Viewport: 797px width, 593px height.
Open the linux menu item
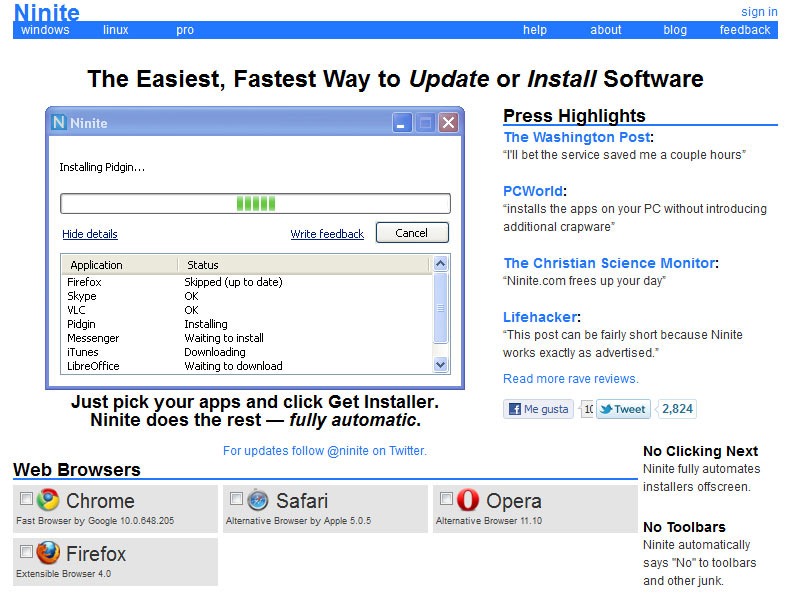pyautogui.click(x=116, y=30)
